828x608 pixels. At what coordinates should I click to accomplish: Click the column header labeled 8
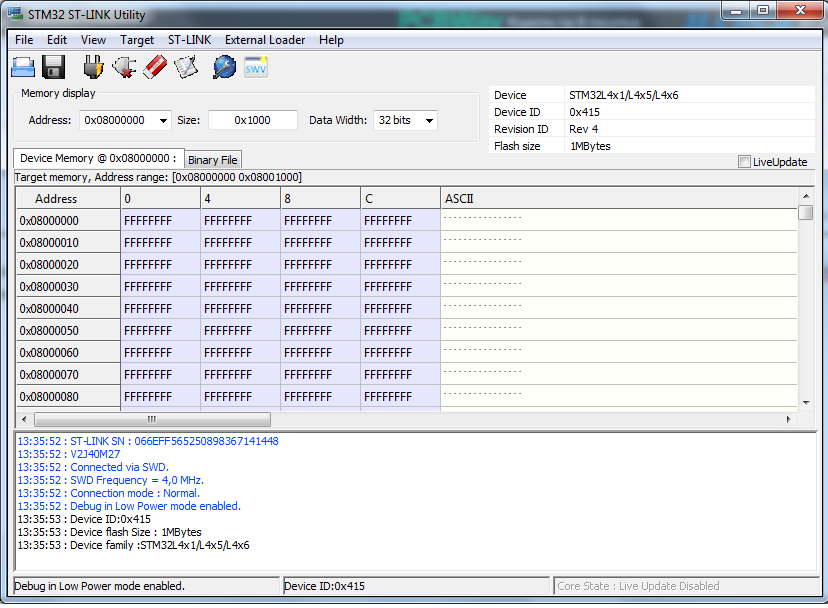(320, 199)
